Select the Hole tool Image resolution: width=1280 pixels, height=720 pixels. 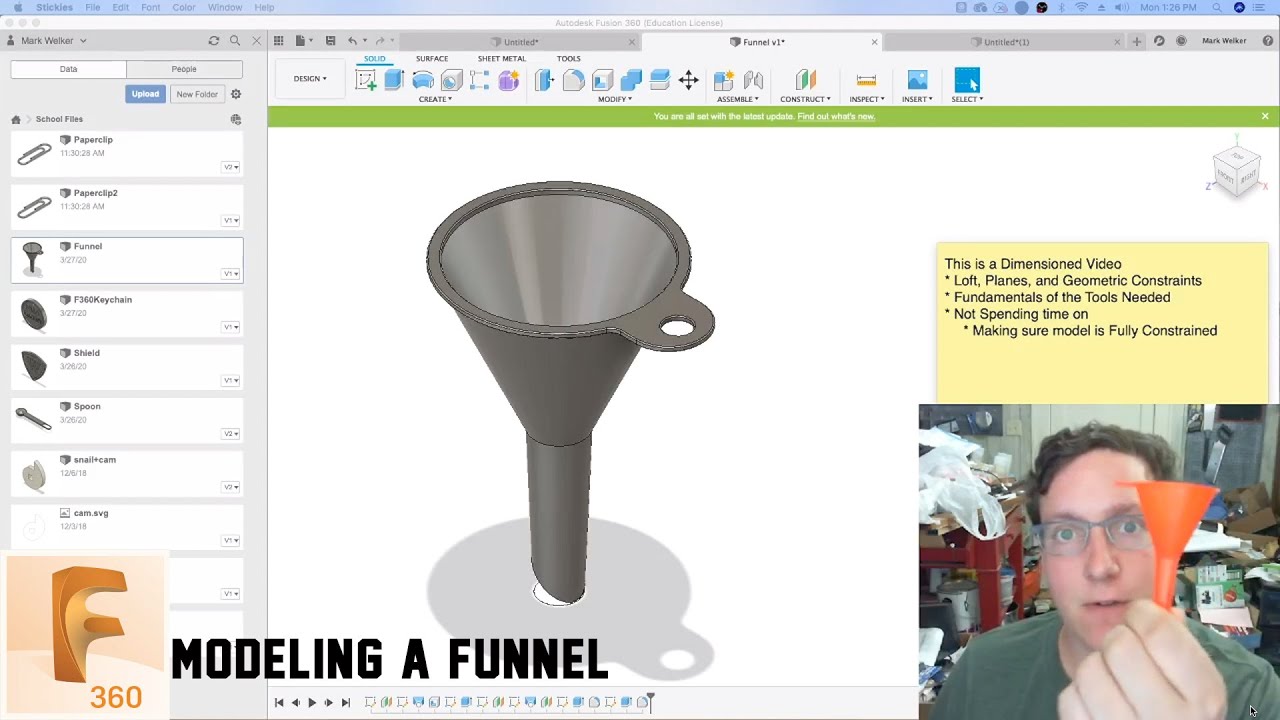click(451, 81)
